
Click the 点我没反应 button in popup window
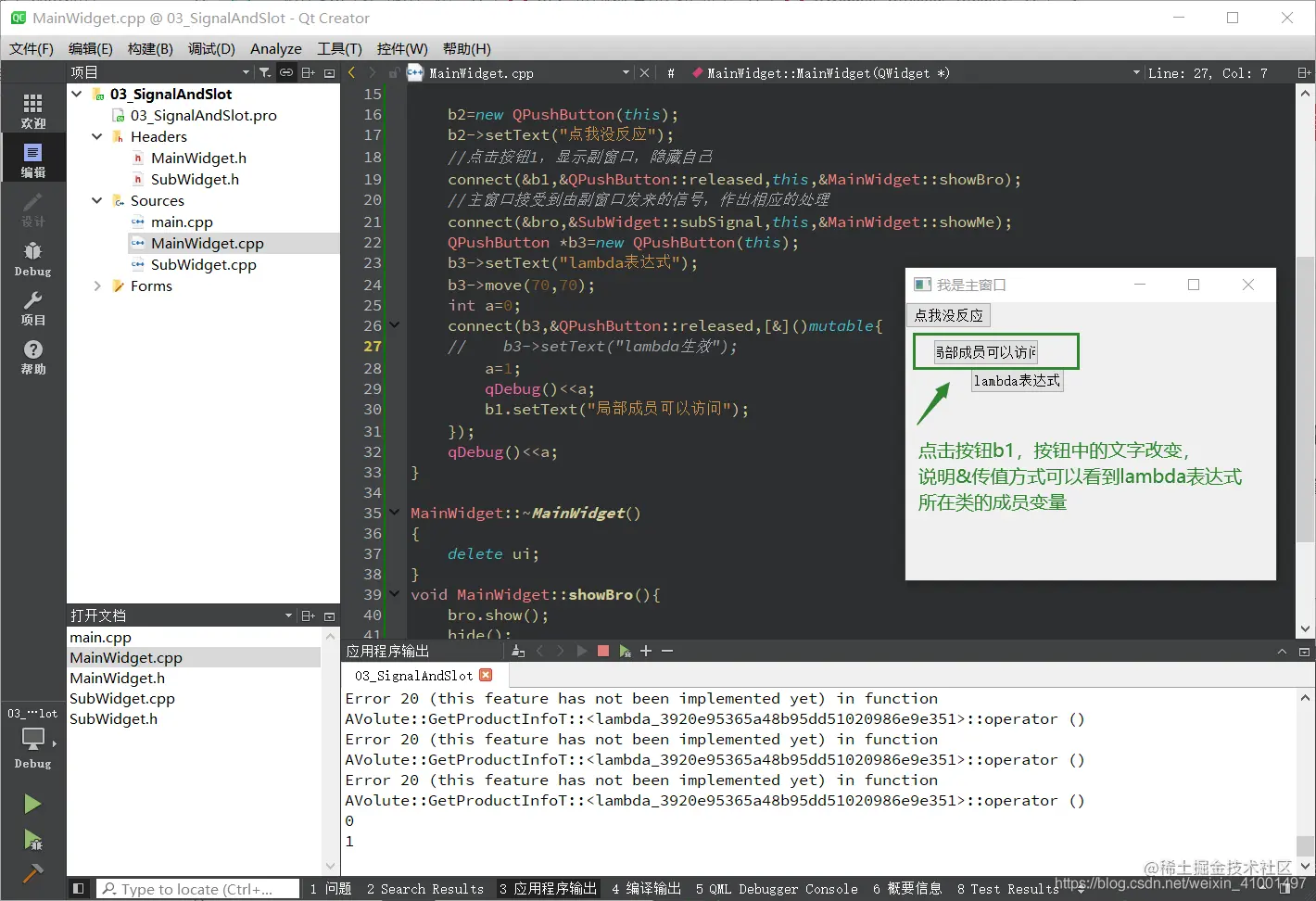(x=949, y=315)
